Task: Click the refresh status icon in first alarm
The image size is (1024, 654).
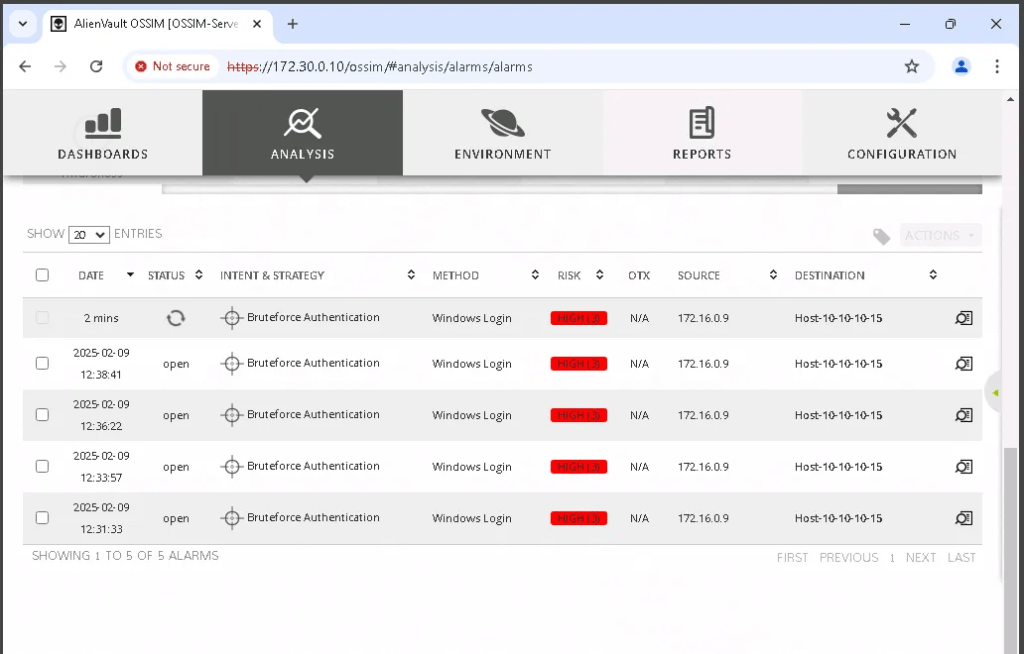Action: tap(175, 318)
